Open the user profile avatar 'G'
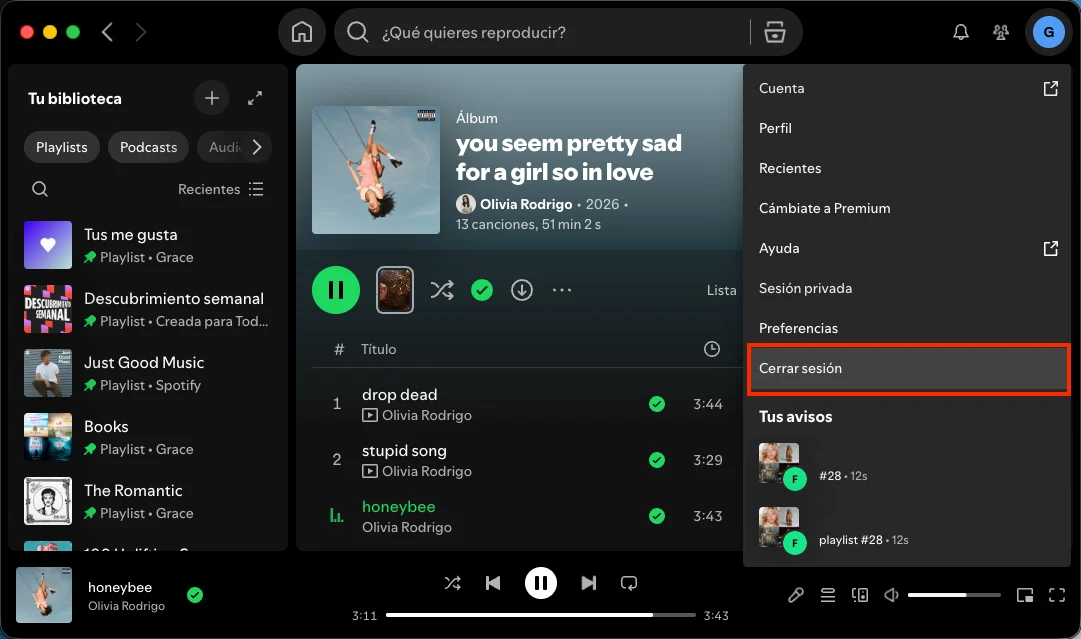Screen dimensions: 1081x639 click(x=1049, y=32)
